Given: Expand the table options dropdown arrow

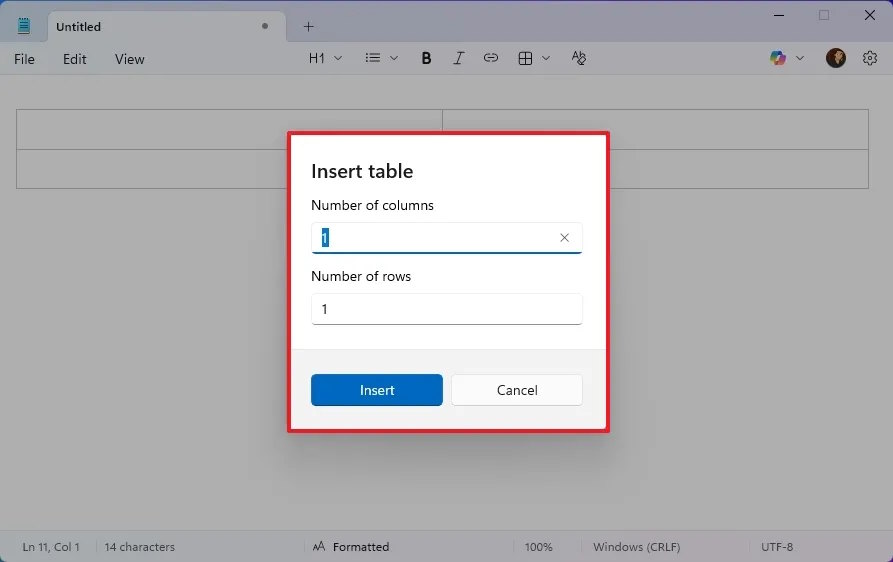Looking at the screenshot, I should 546,58.
